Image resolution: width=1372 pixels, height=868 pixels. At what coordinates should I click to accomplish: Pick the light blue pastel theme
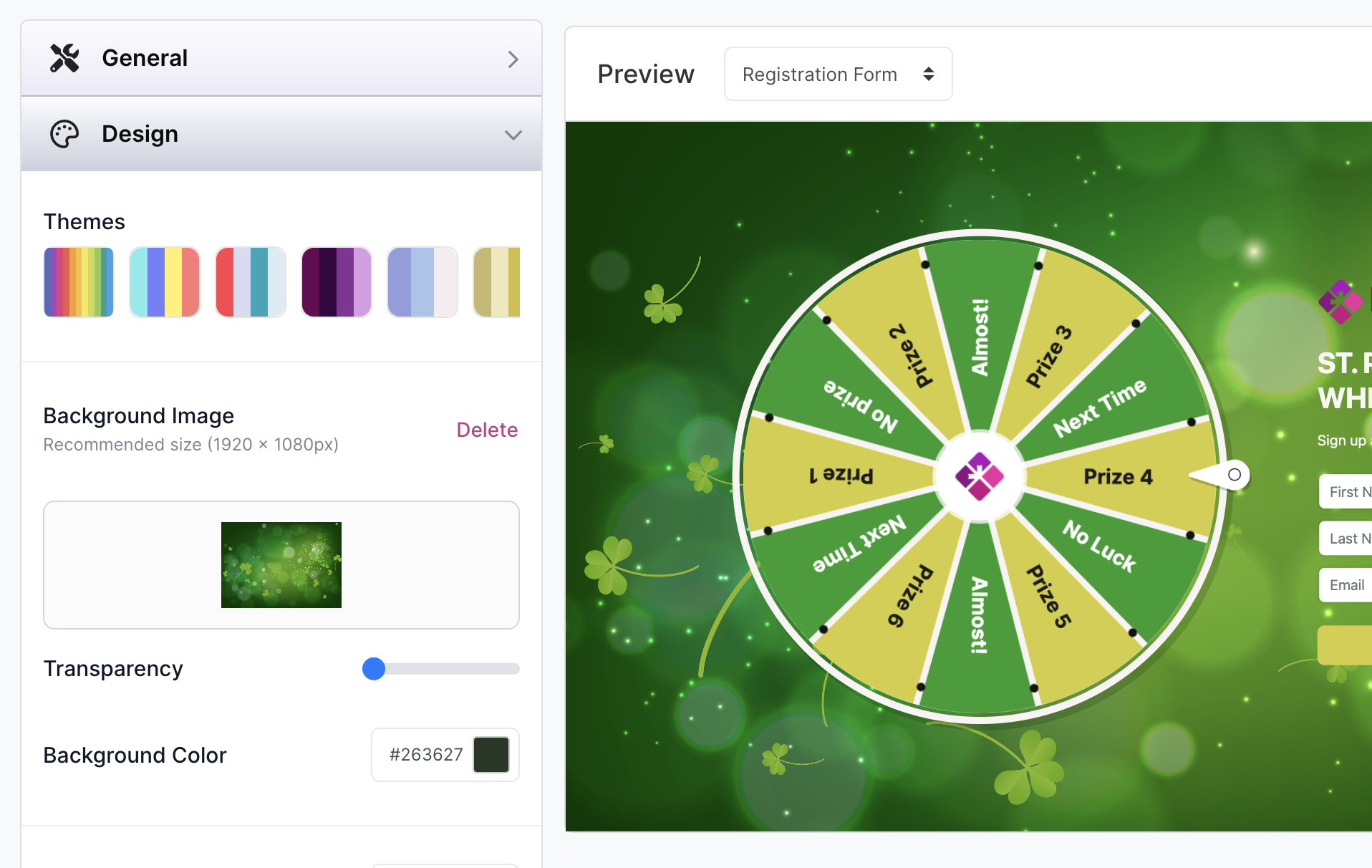pyautogui.click(x=422, y=282)
